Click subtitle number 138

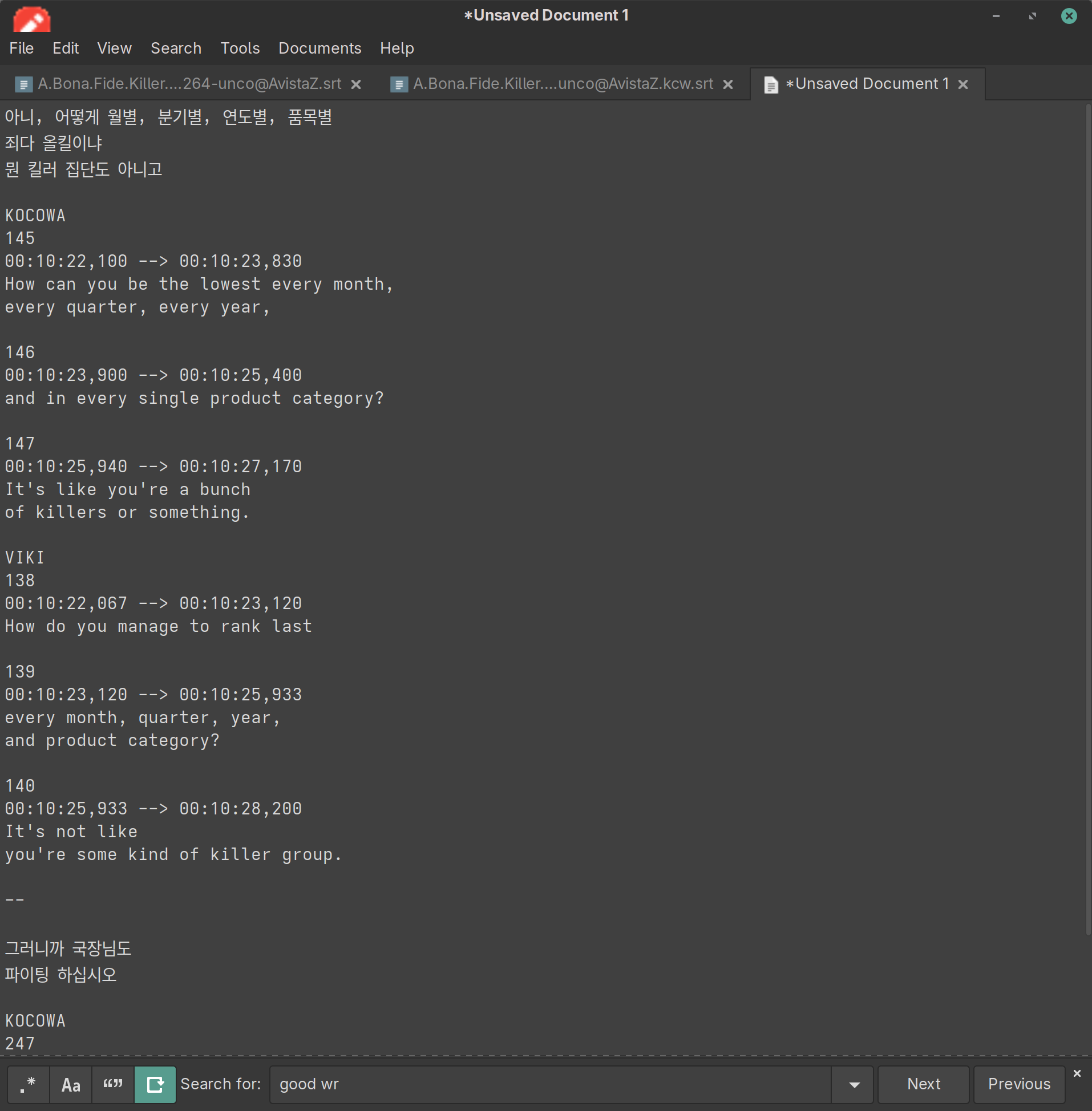20,581
